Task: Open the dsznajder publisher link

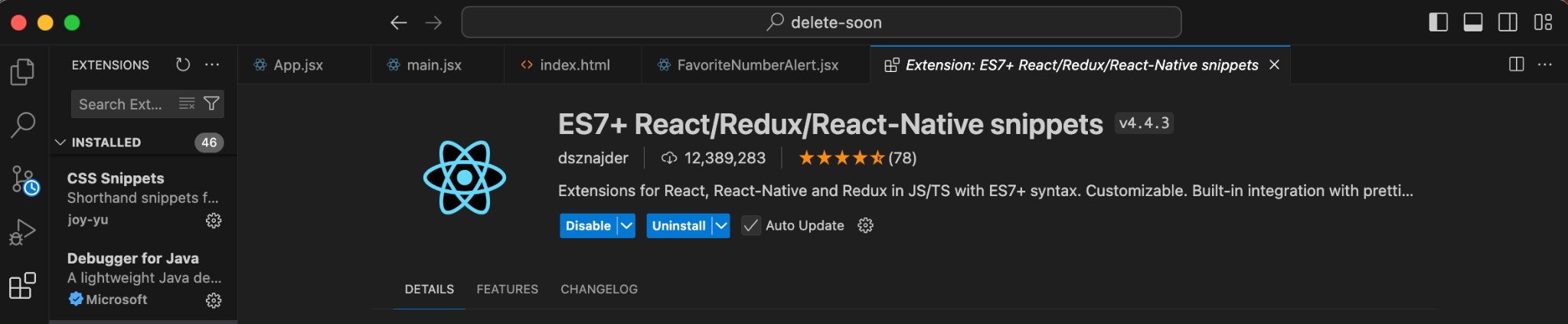Action: click(593, 158)
